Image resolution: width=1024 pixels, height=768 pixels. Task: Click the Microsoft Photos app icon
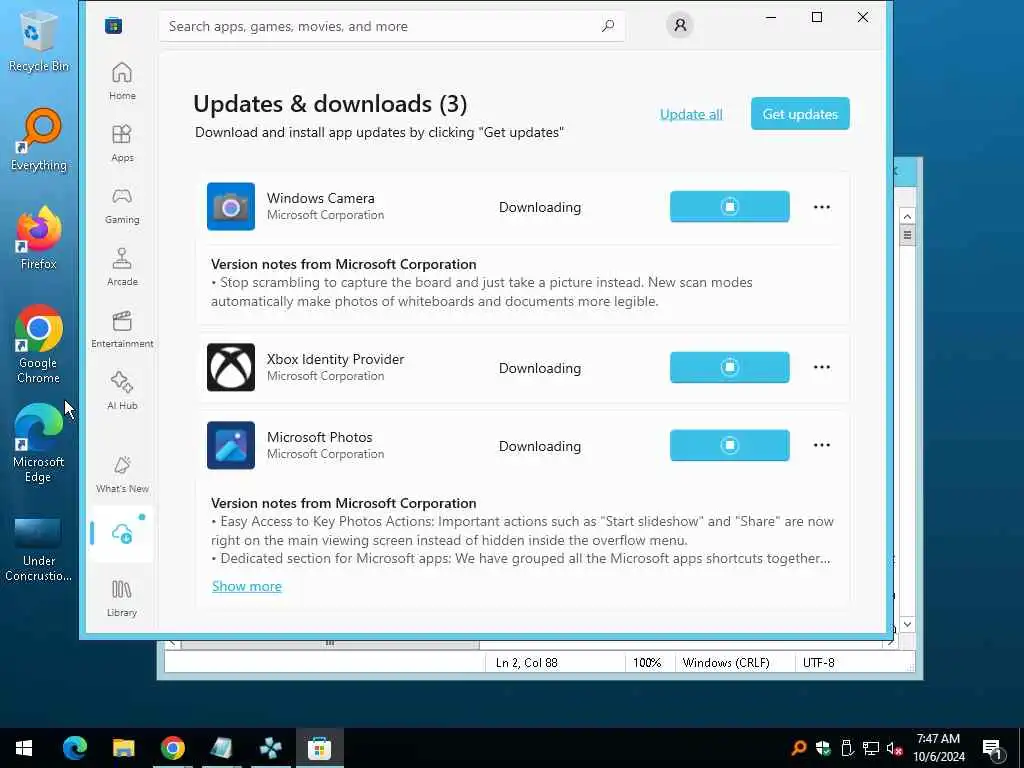231,445
